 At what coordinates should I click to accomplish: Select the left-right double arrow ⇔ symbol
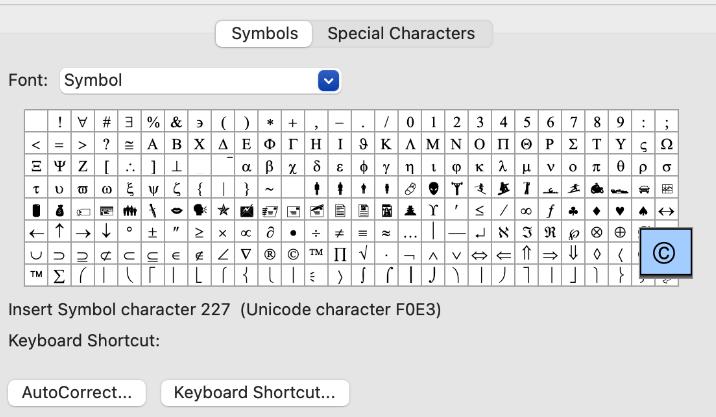pos(479,254)
